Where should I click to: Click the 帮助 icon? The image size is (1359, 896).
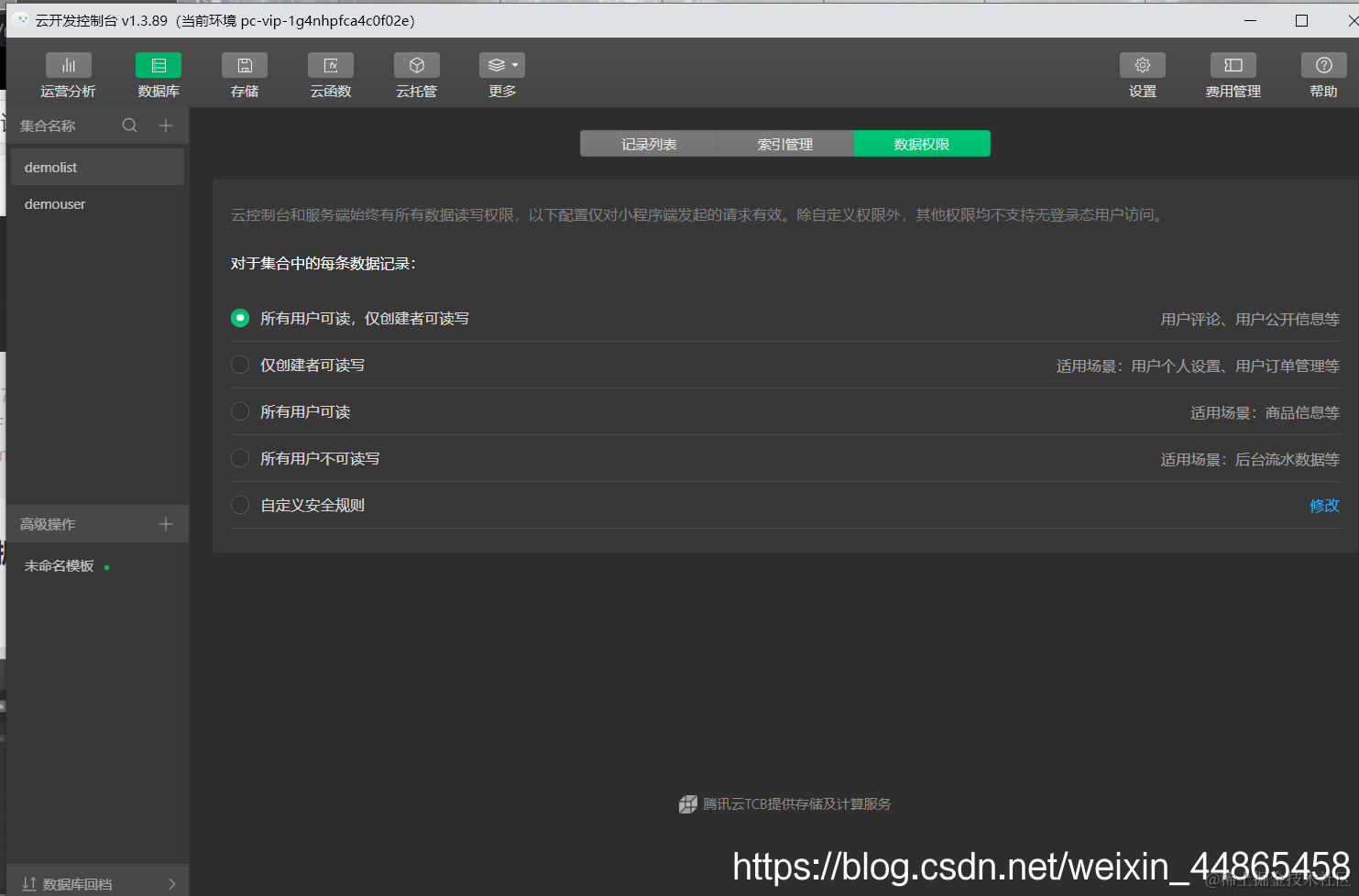click(1323, 75)
